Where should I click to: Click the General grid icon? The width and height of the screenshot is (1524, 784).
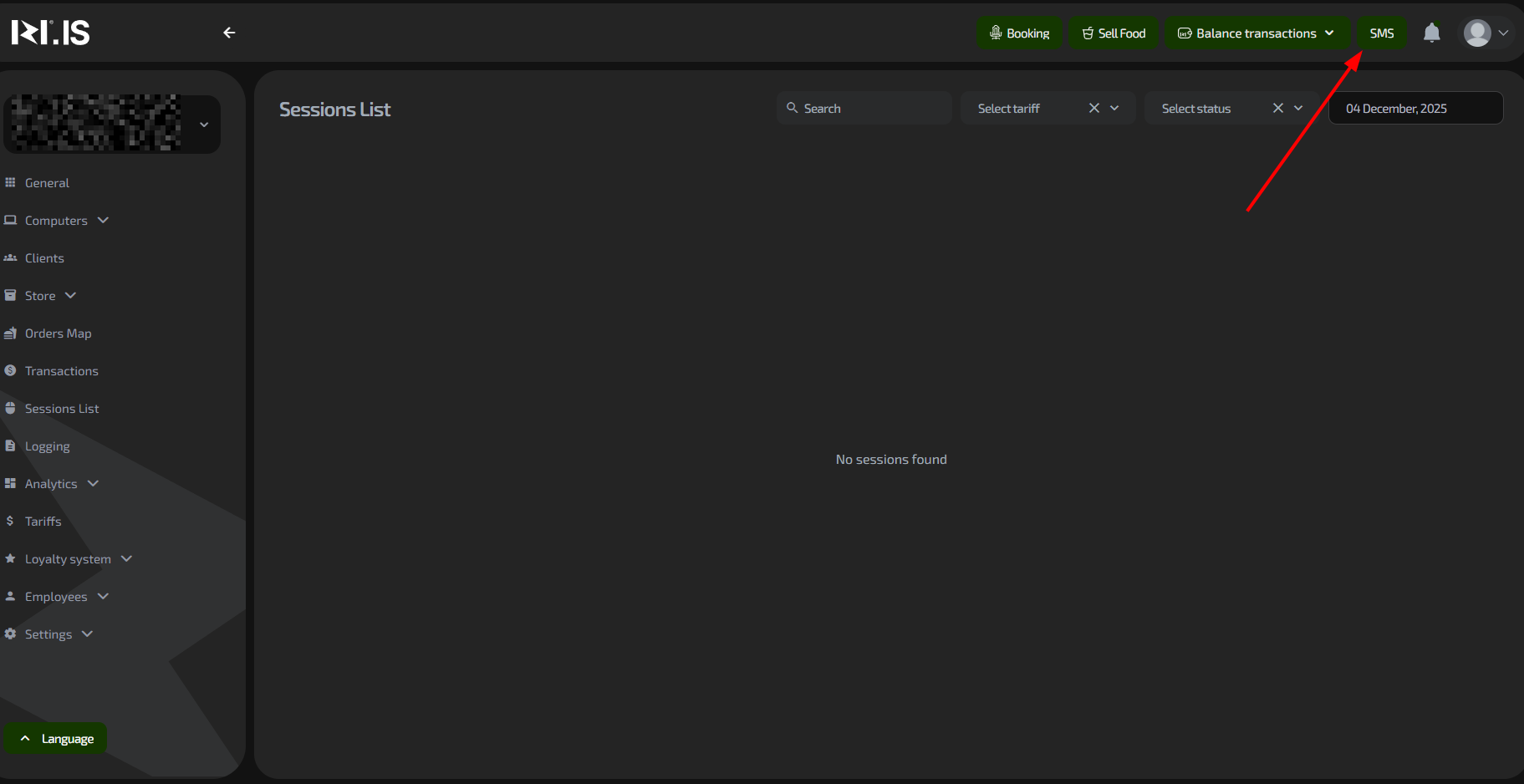[10, 183]
